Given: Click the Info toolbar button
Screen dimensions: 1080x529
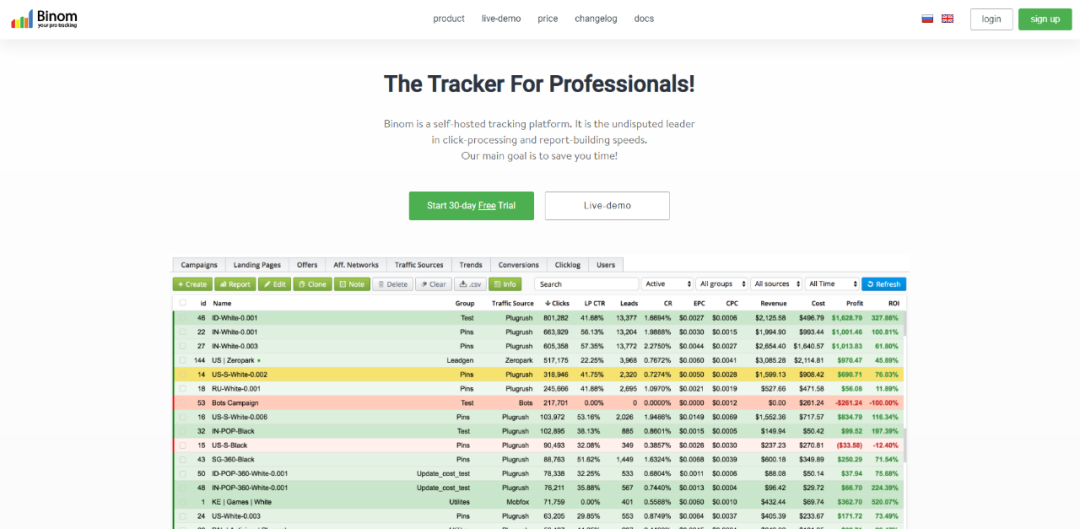Looking at the screenshot, I should [505, 284].
